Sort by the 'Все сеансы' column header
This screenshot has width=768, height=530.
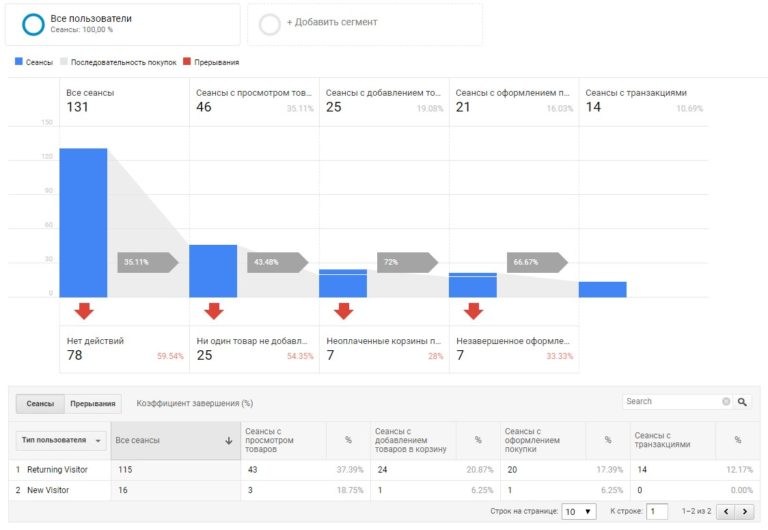tap(175, 440)
